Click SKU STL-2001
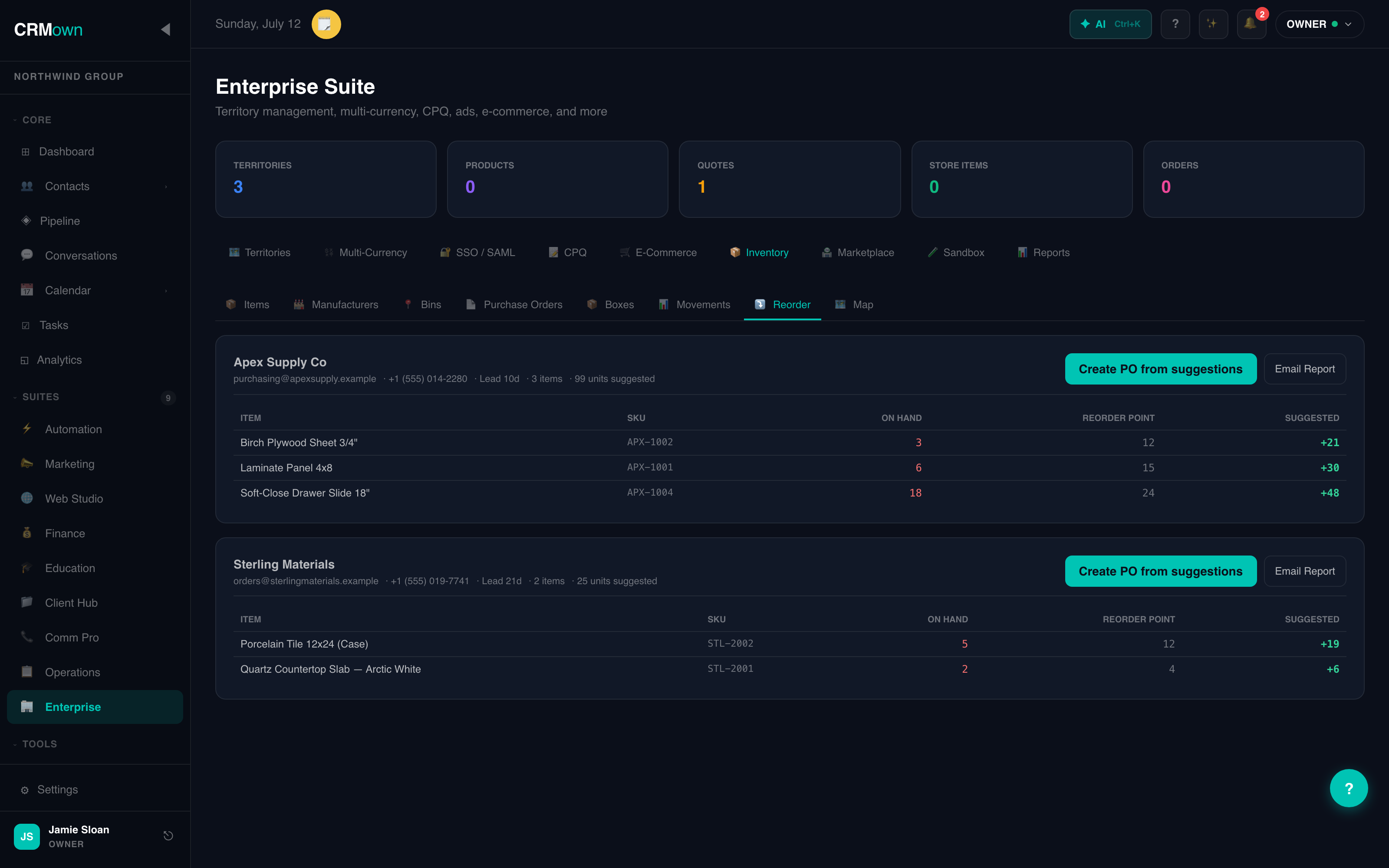This screenshot has height=868, width=1389. (730, 669)
